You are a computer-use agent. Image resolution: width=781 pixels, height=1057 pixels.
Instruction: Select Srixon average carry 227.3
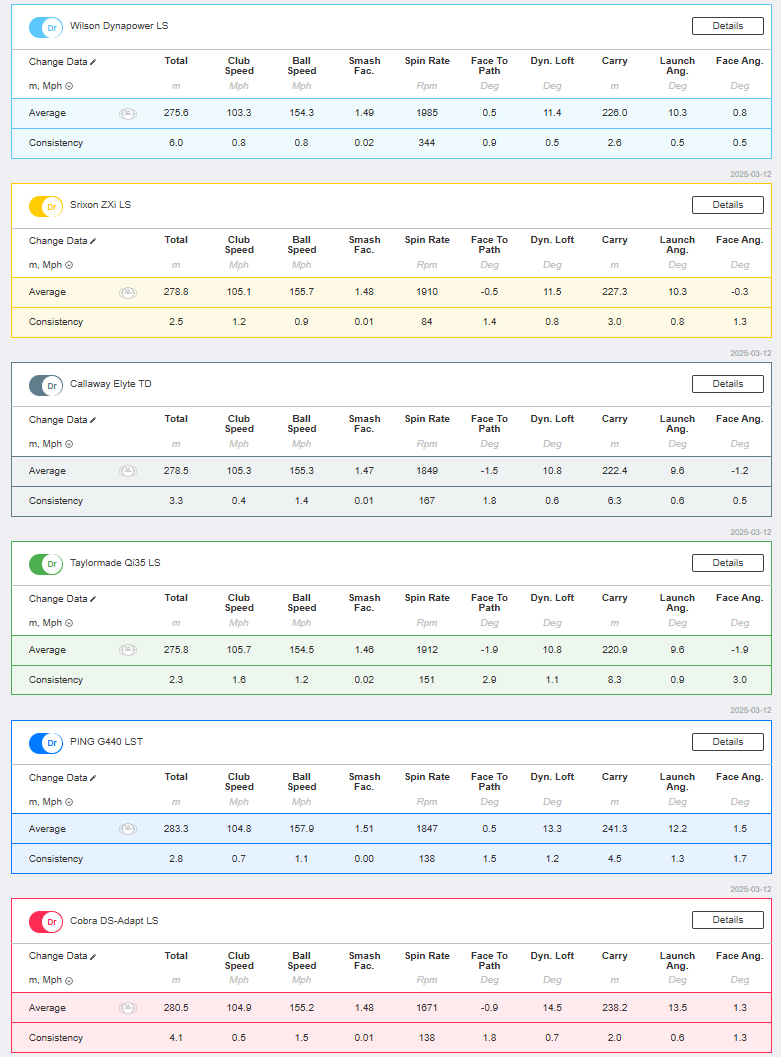(x=615, y=292)
